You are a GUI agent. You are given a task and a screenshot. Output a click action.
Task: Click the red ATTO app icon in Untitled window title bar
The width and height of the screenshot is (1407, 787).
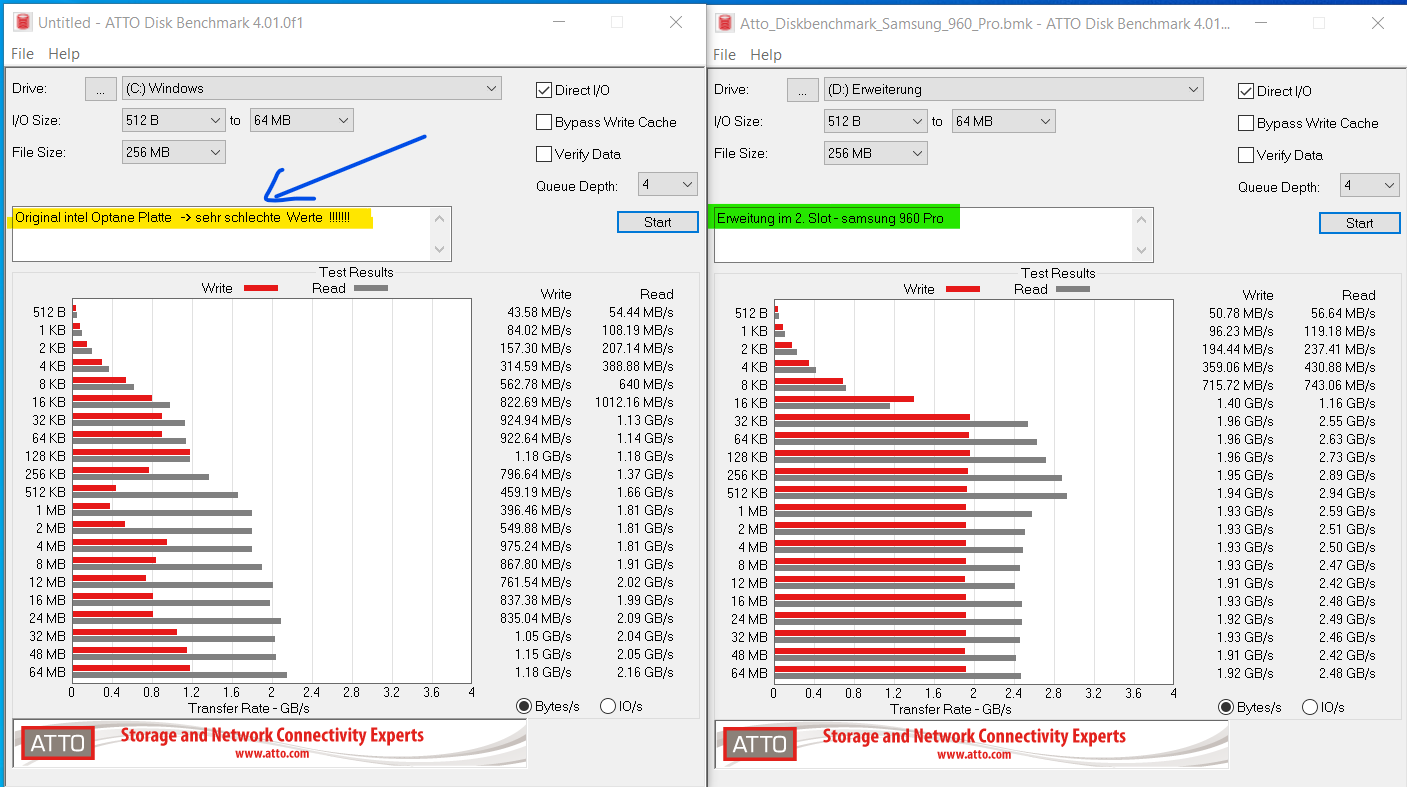tap(21, 22)
